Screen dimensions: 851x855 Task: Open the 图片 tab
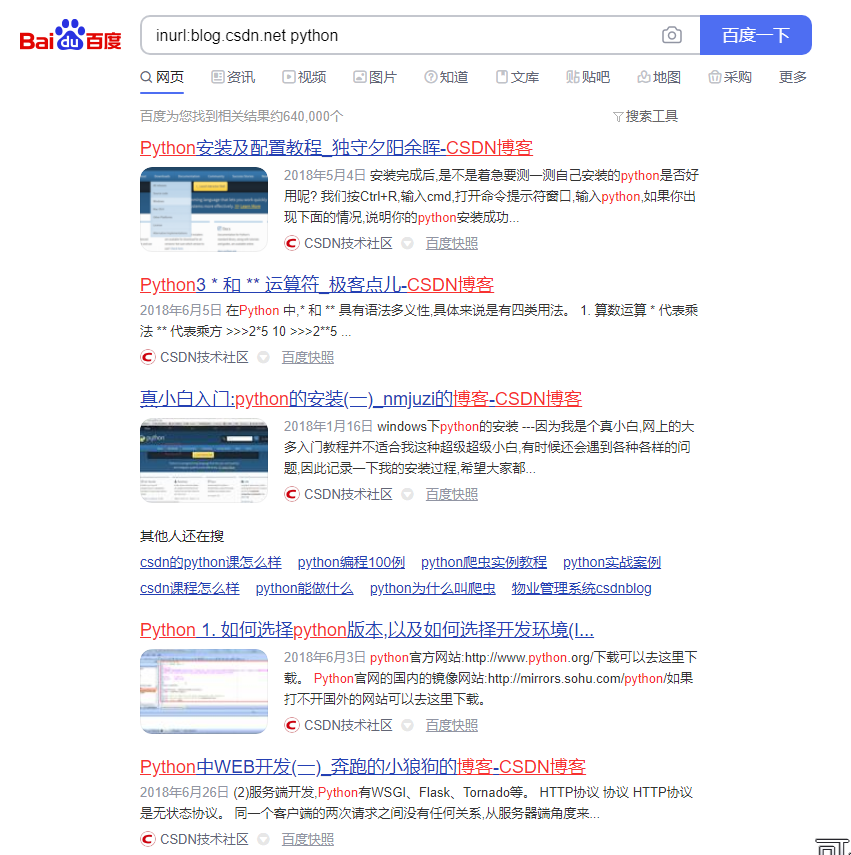point(375,77)
